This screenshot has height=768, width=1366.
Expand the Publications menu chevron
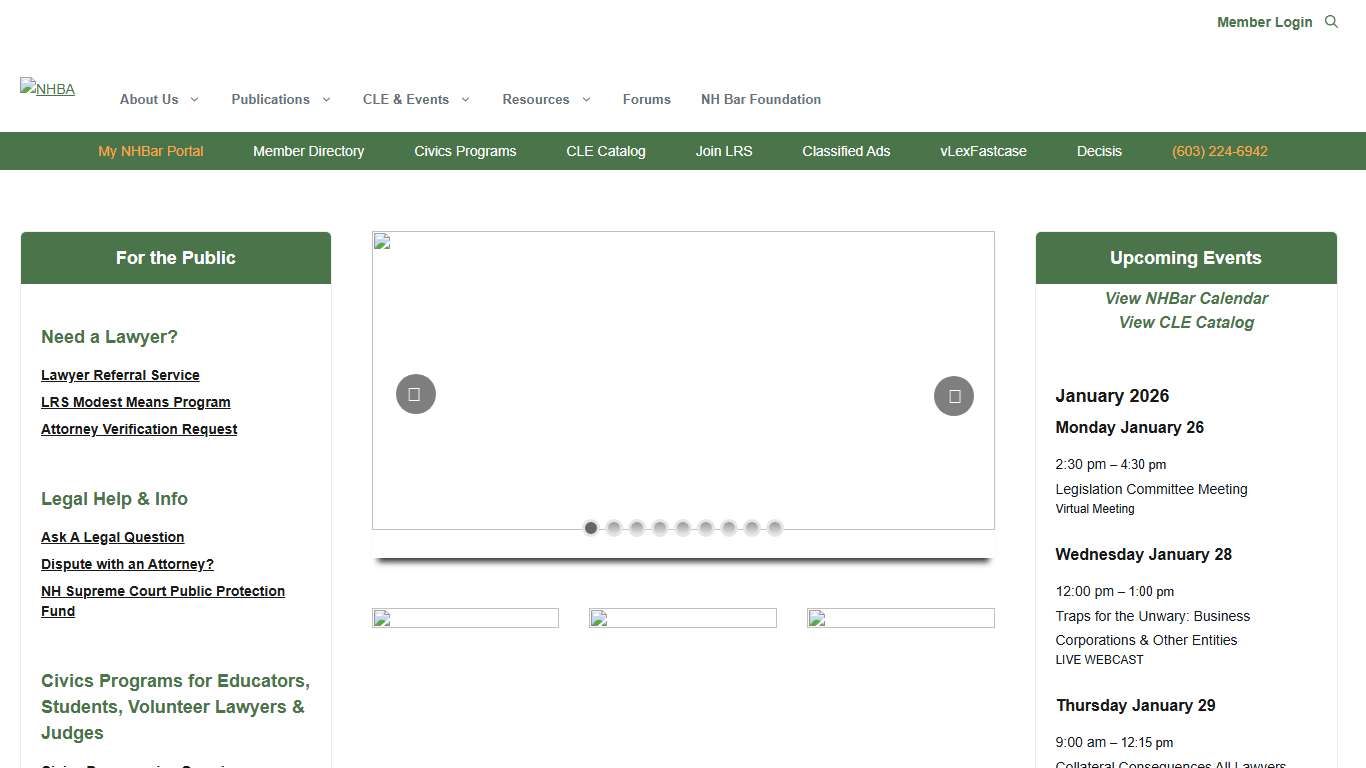click(x=325, y=99)
